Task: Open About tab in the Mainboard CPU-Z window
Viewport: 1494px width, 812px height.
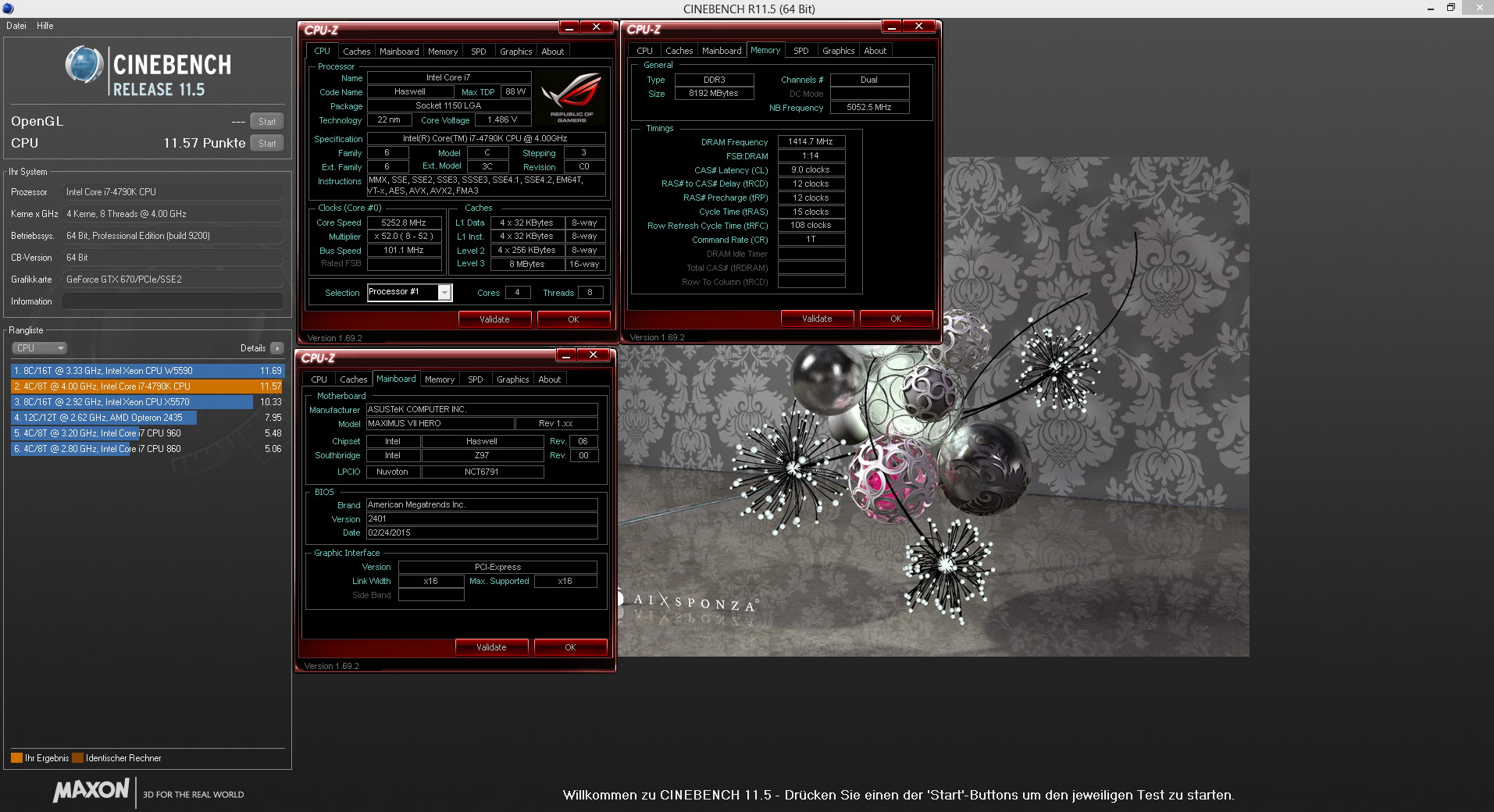Action: point(550,379)
